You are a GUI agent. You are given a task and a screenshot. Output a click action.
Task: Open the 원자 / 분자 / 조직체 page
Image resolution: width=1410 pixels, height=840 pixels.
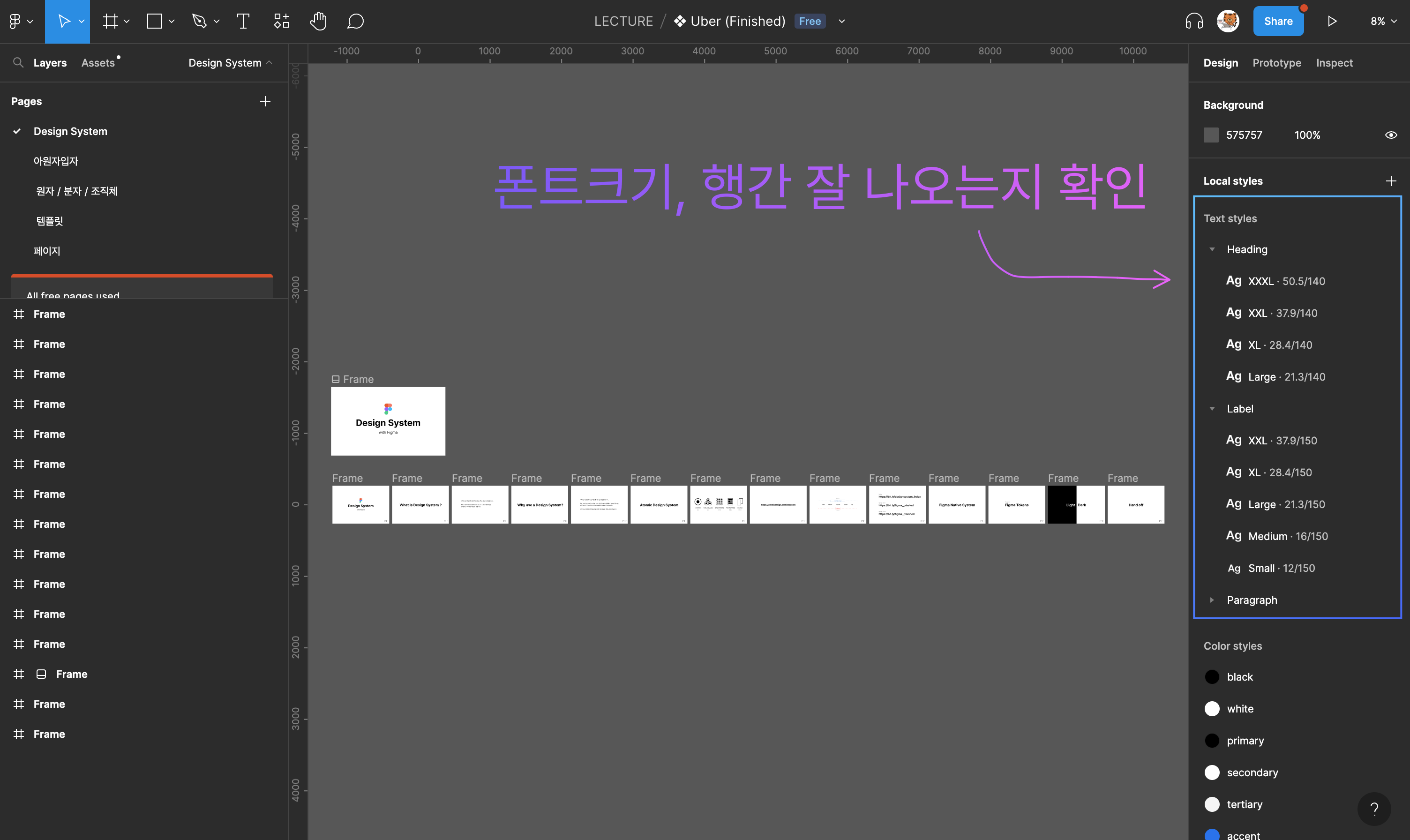(77, 191)
